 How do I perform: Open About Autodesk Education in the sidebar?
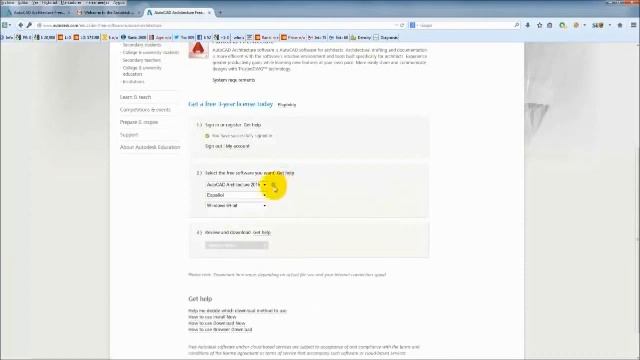[x=150, y=147]
